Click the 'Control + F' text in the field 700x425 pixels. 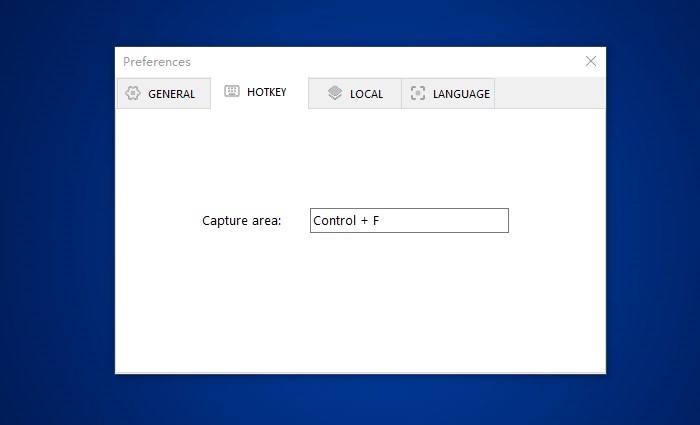(346, 220)
